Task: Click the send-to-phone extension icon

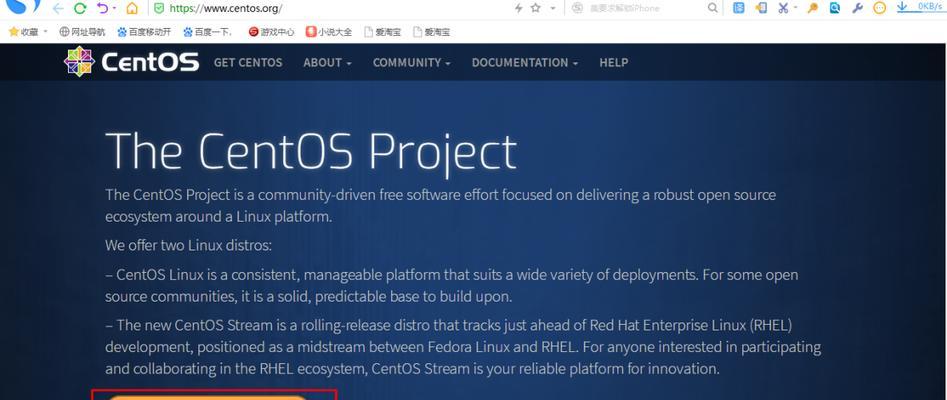Action: coord(761,8)
